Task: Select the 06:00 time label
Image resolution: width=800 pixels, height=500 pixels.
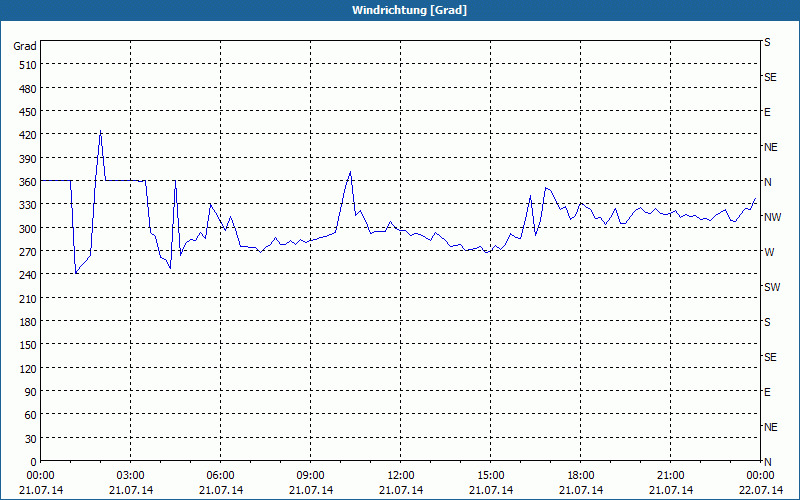Action: click(x=220, y=476)
